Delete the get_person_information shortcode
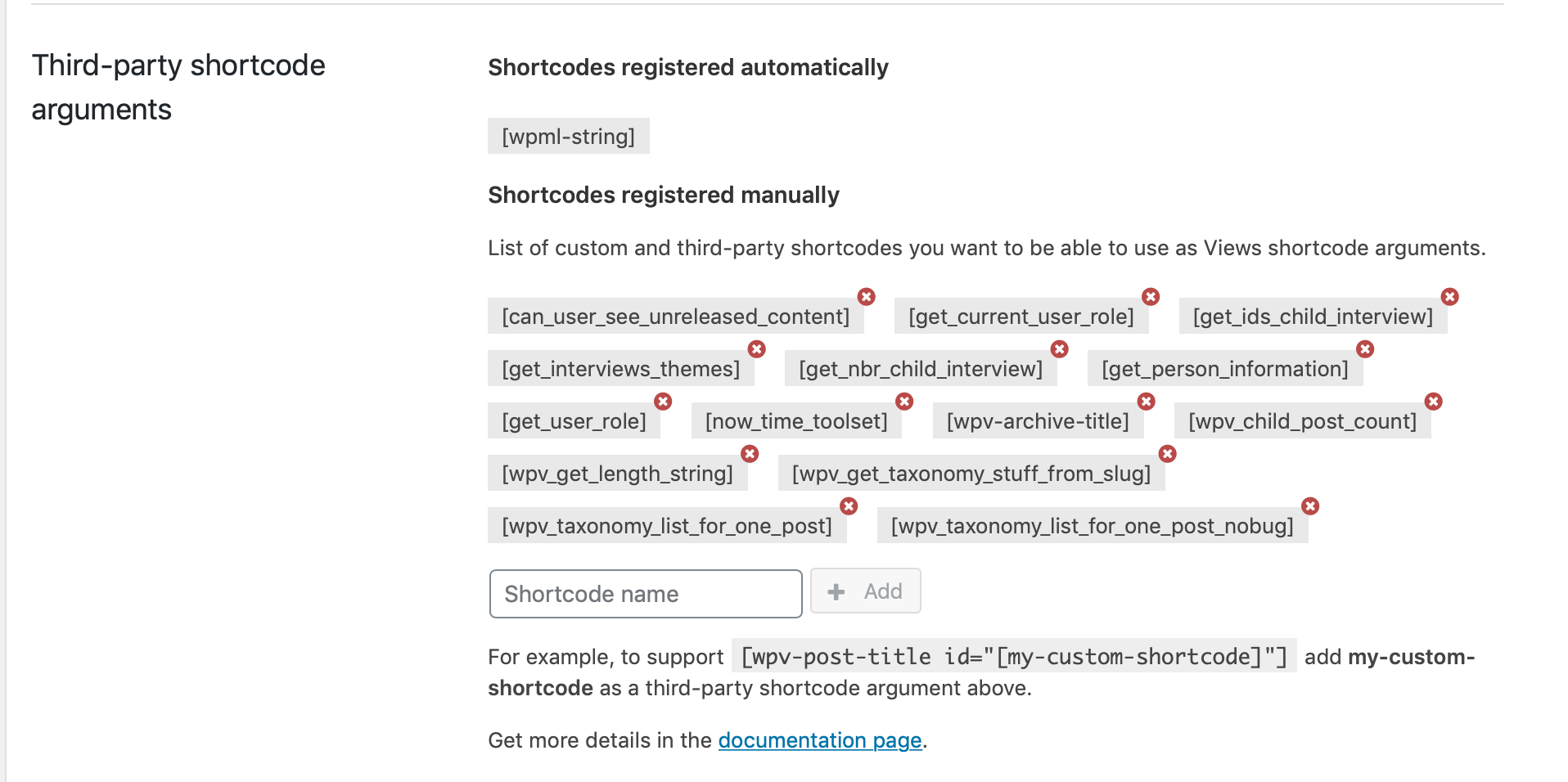 [1365, 349]
